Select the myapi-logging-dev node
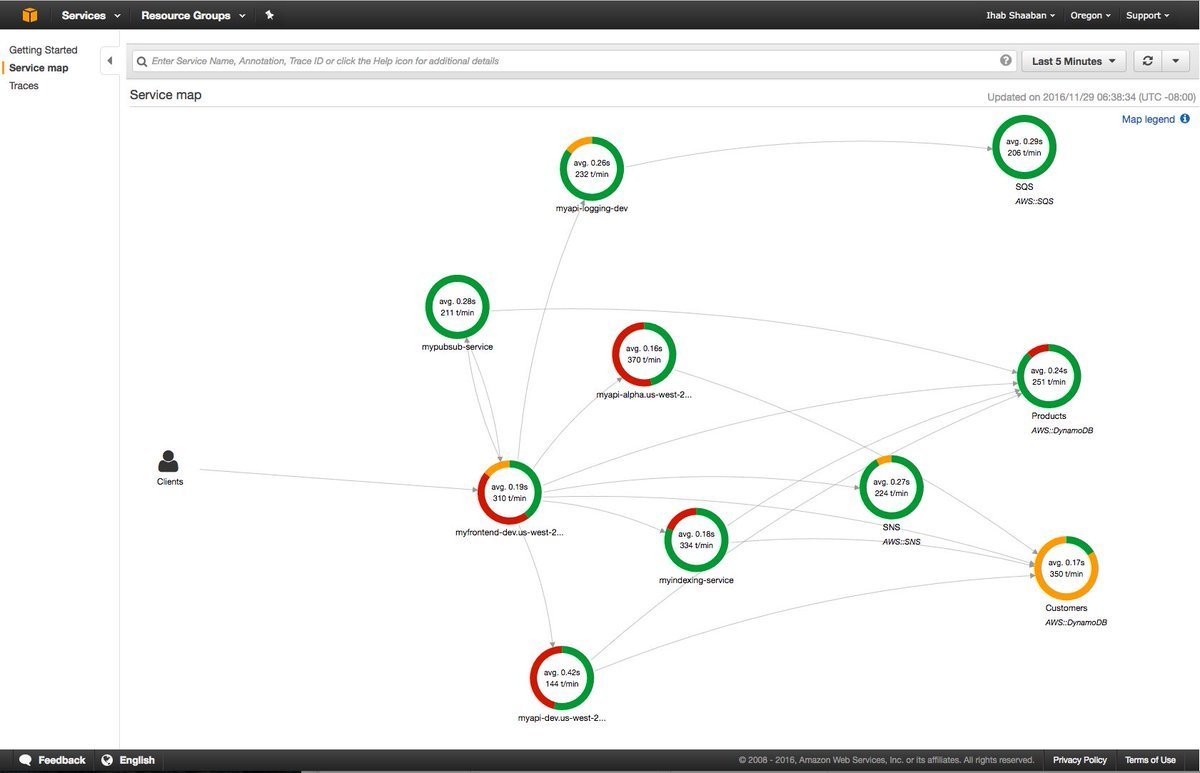This screenshot has width=1200, height=773. 592,168
